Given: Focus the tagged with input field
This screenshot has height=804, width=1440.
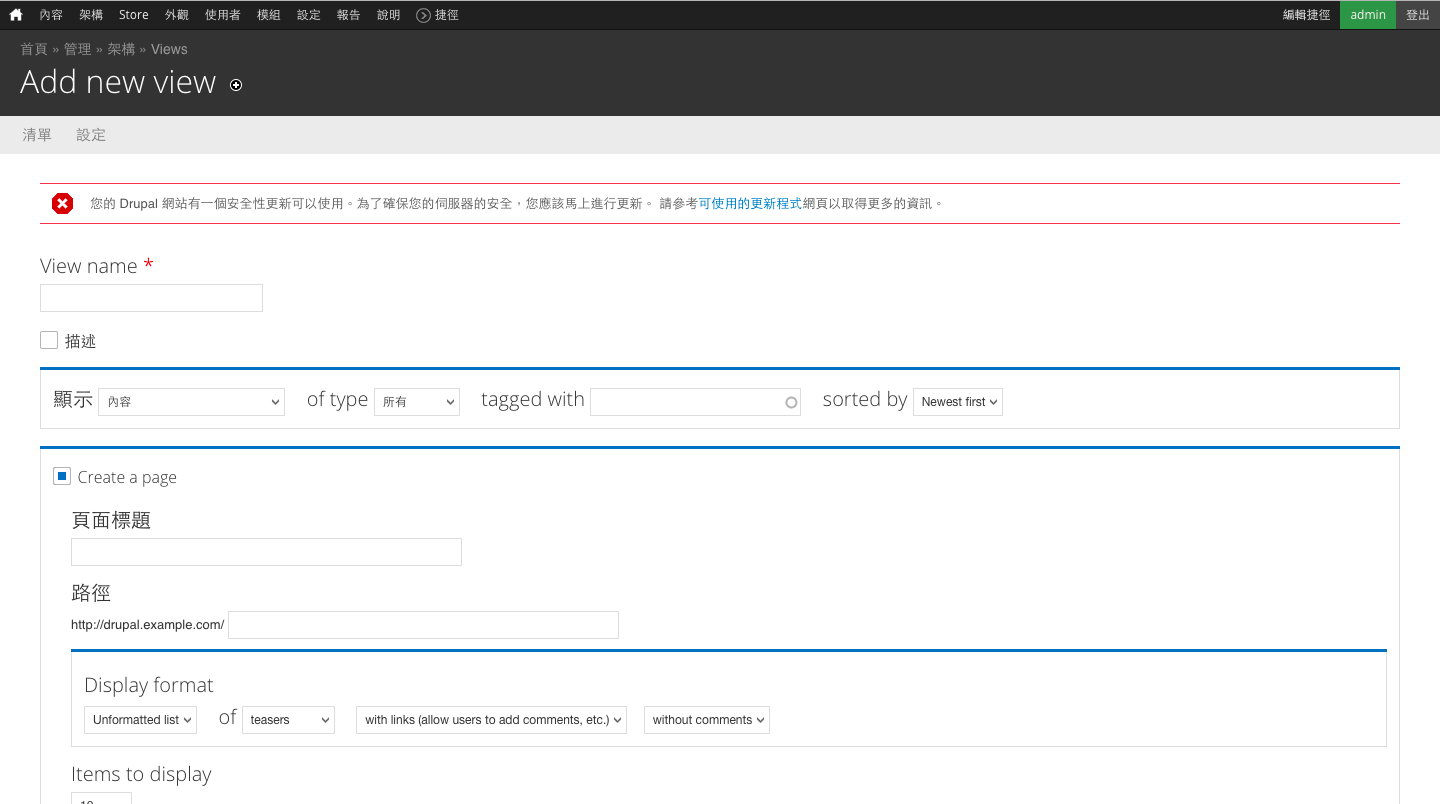Looking at the screenshot, I should (695, 402).
